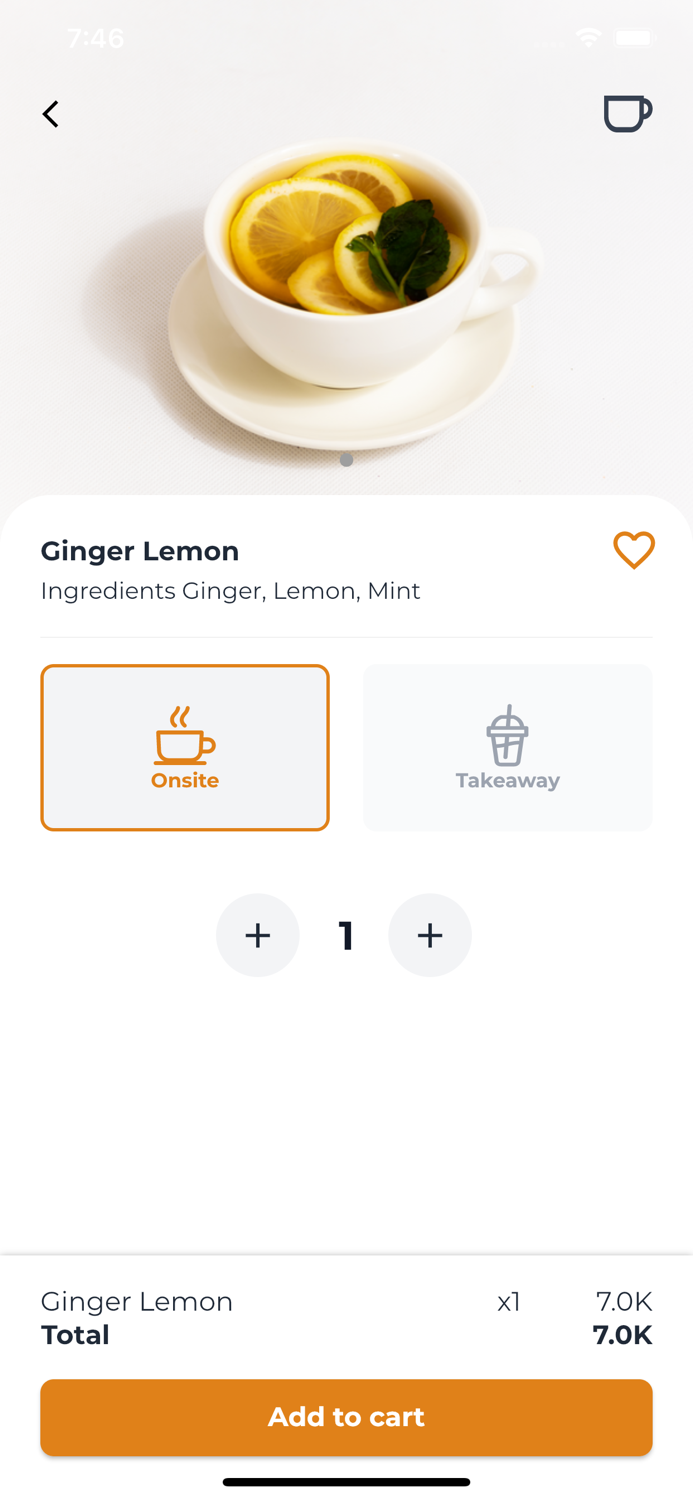Tap the back arrow

click(x=51, y=114)
